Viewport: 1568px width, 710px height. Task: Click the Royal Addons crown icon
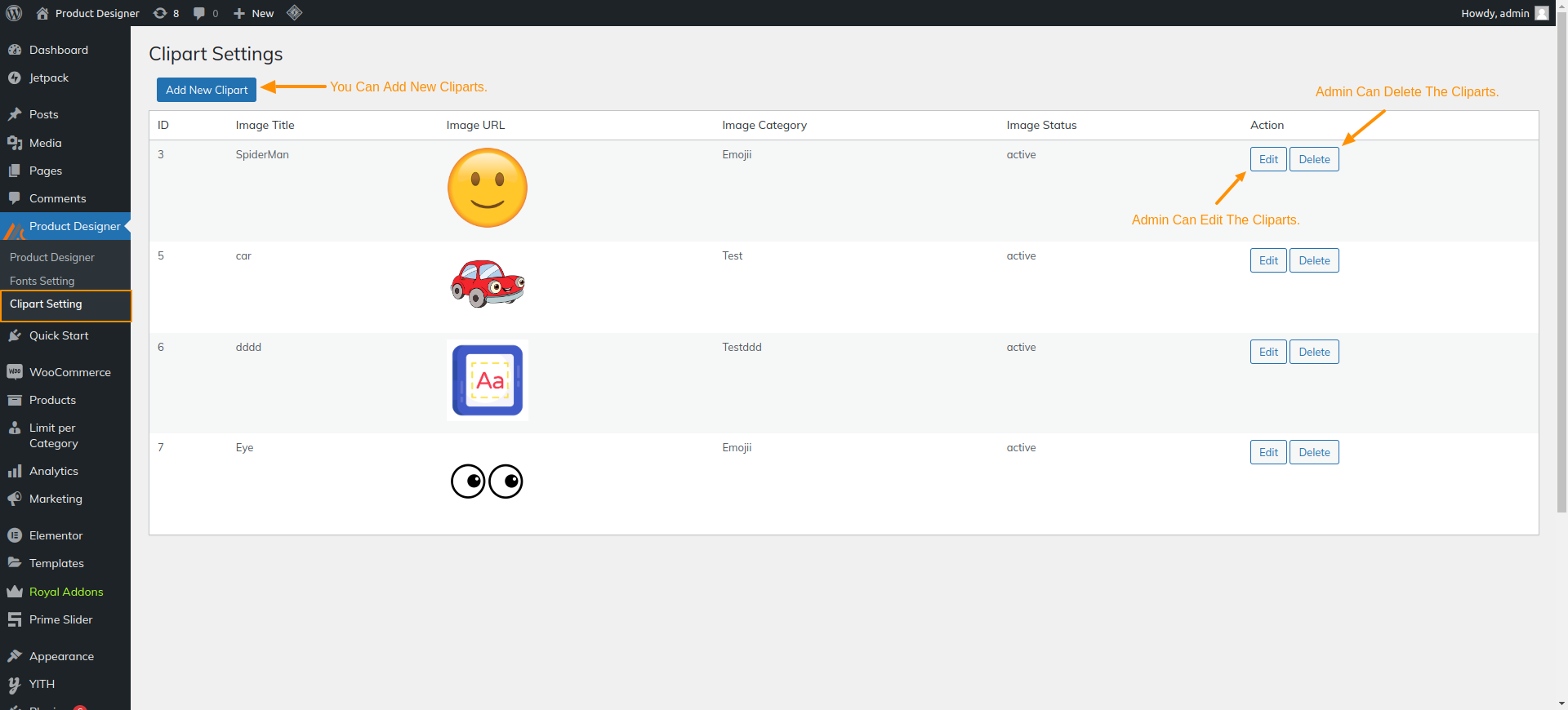[x=15, y=592]
